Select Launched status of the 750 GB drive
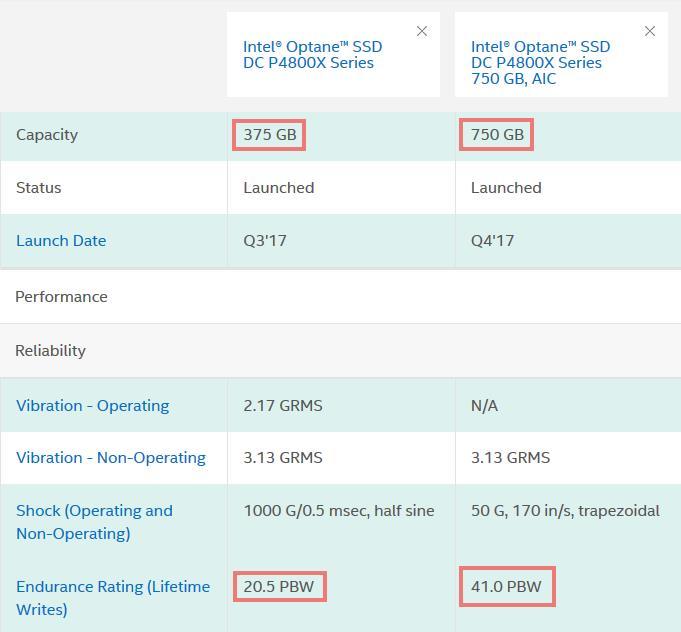681x632 pixels. click(506, 188)
